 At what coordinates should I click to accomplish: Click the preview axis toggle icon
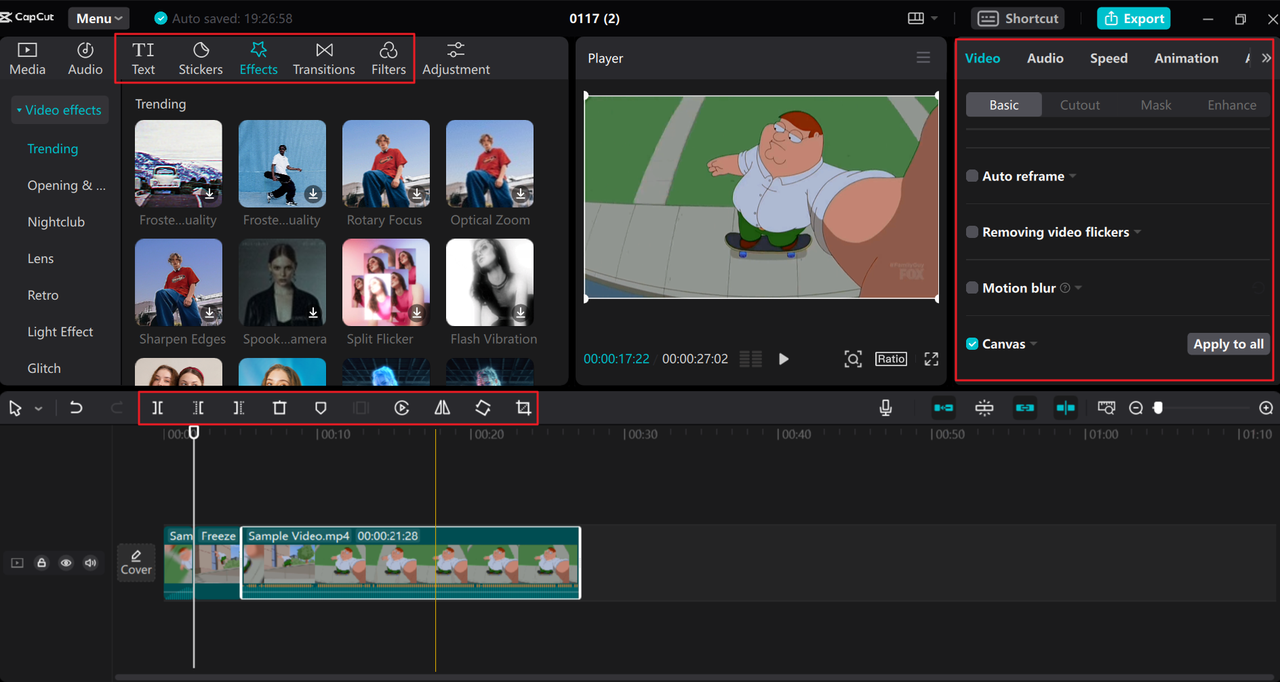tap(1066, 408)
